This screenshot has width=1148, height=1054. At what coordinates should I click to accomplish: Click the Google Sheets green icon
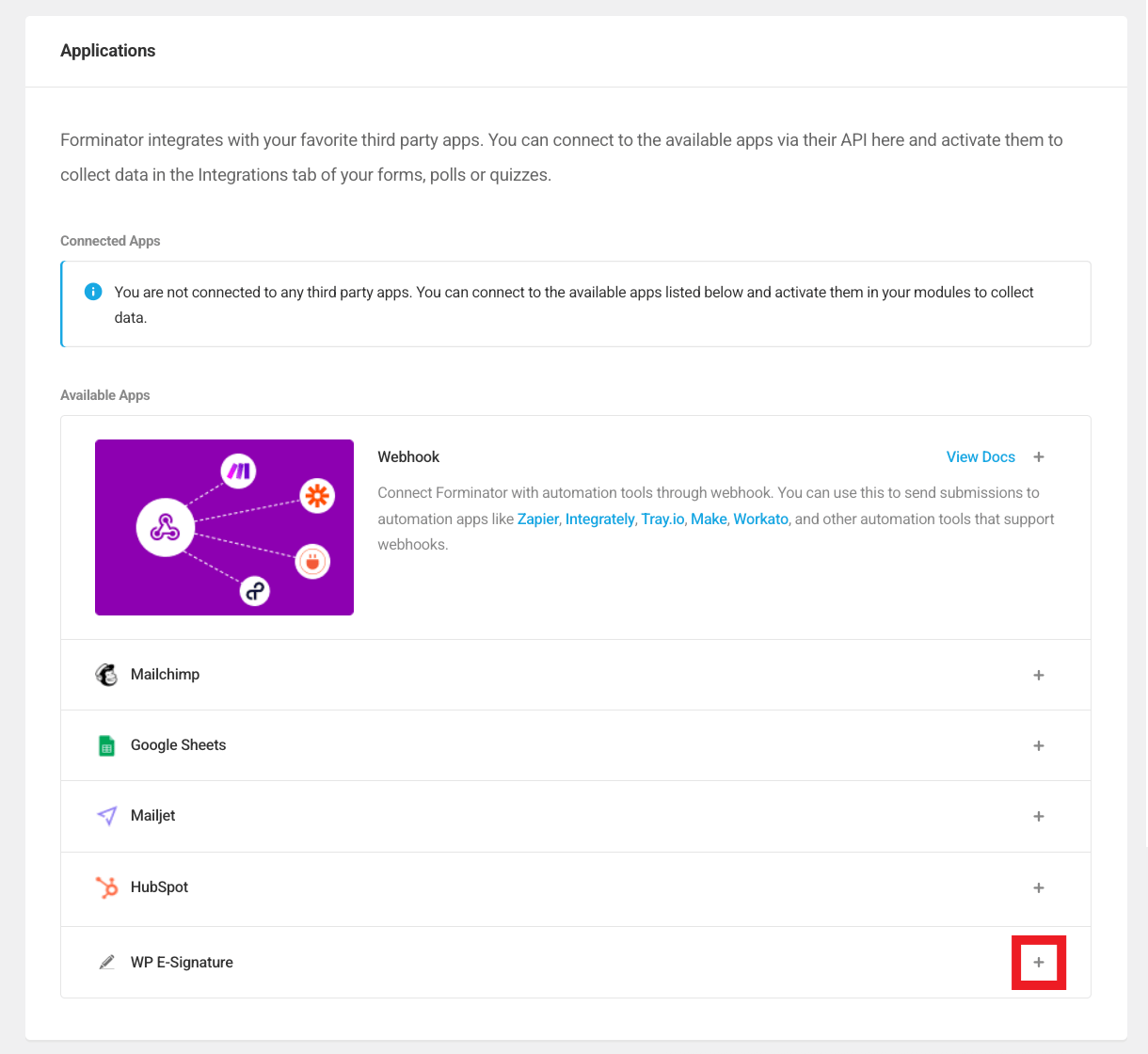[x=106, y=745]
